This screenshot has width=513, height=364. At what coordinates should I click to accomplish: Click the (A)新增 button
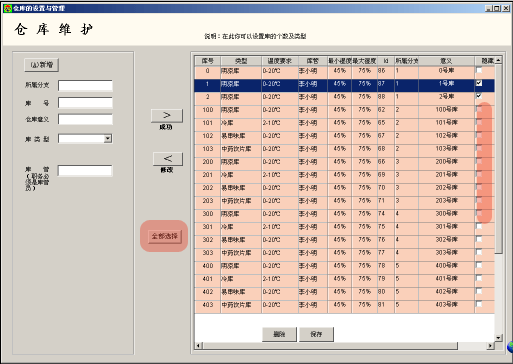pos(42,65)
